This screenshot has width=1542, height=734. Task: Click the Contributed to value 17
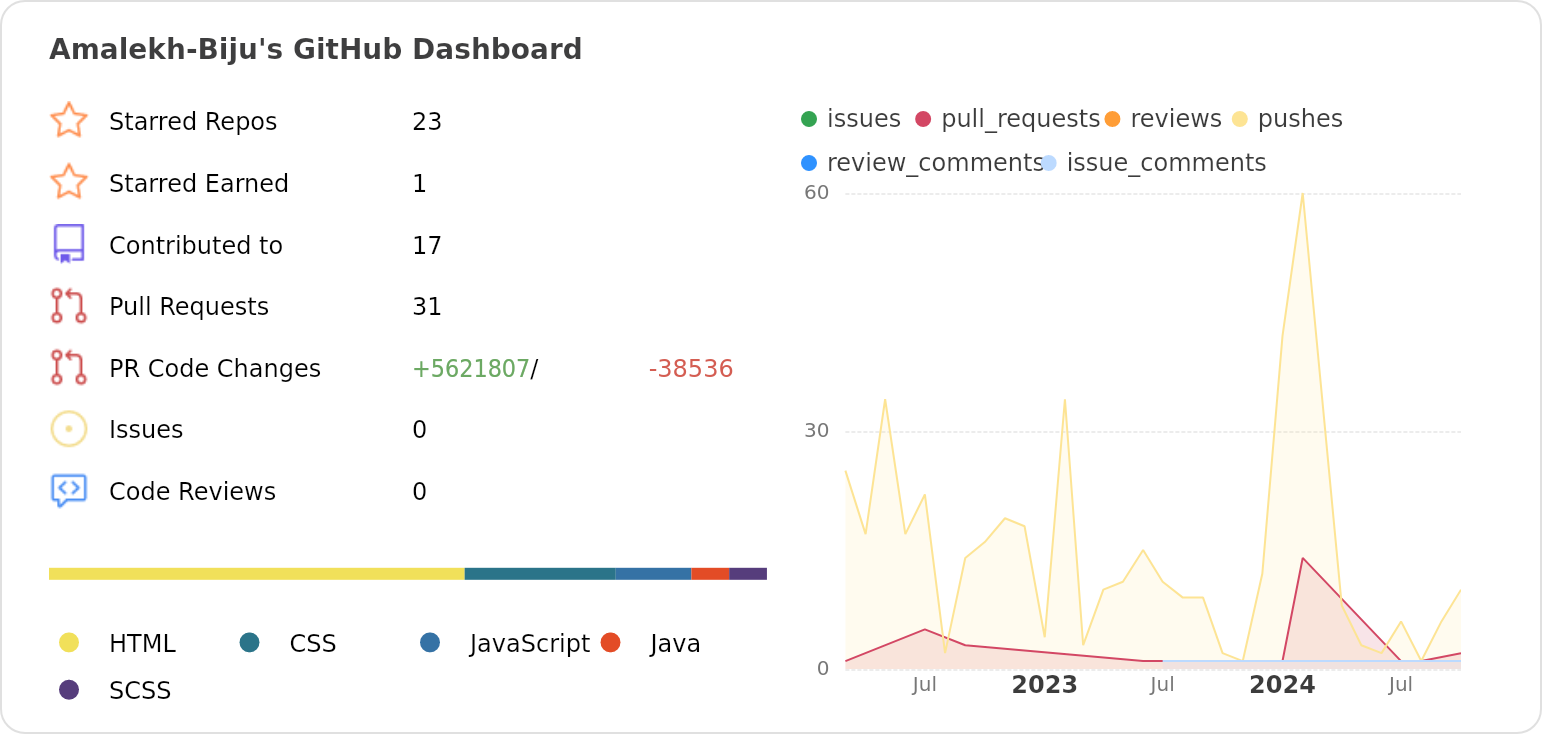pos(427,246)
